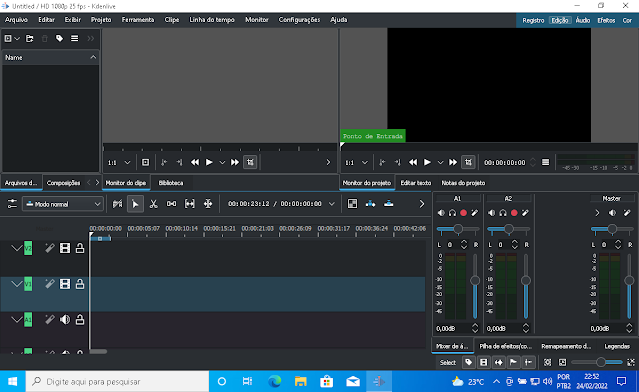Fast forward in the project monitor
This screenshot has height=392, width=639.
(x=453, y=162)
